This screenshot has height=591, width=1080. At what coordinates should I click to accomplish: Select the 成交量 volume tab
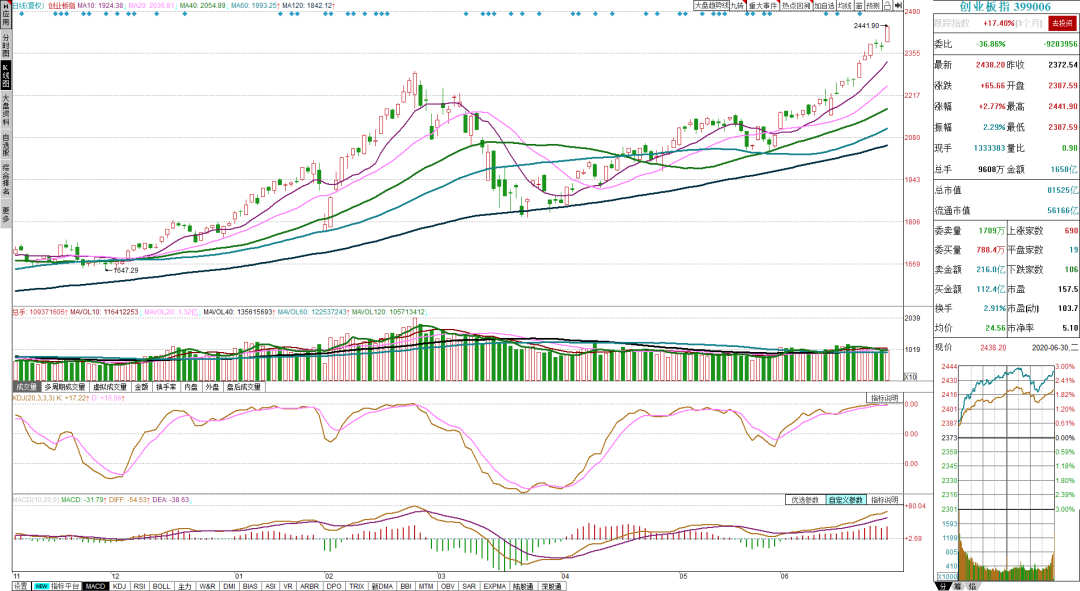pos(26,387)
